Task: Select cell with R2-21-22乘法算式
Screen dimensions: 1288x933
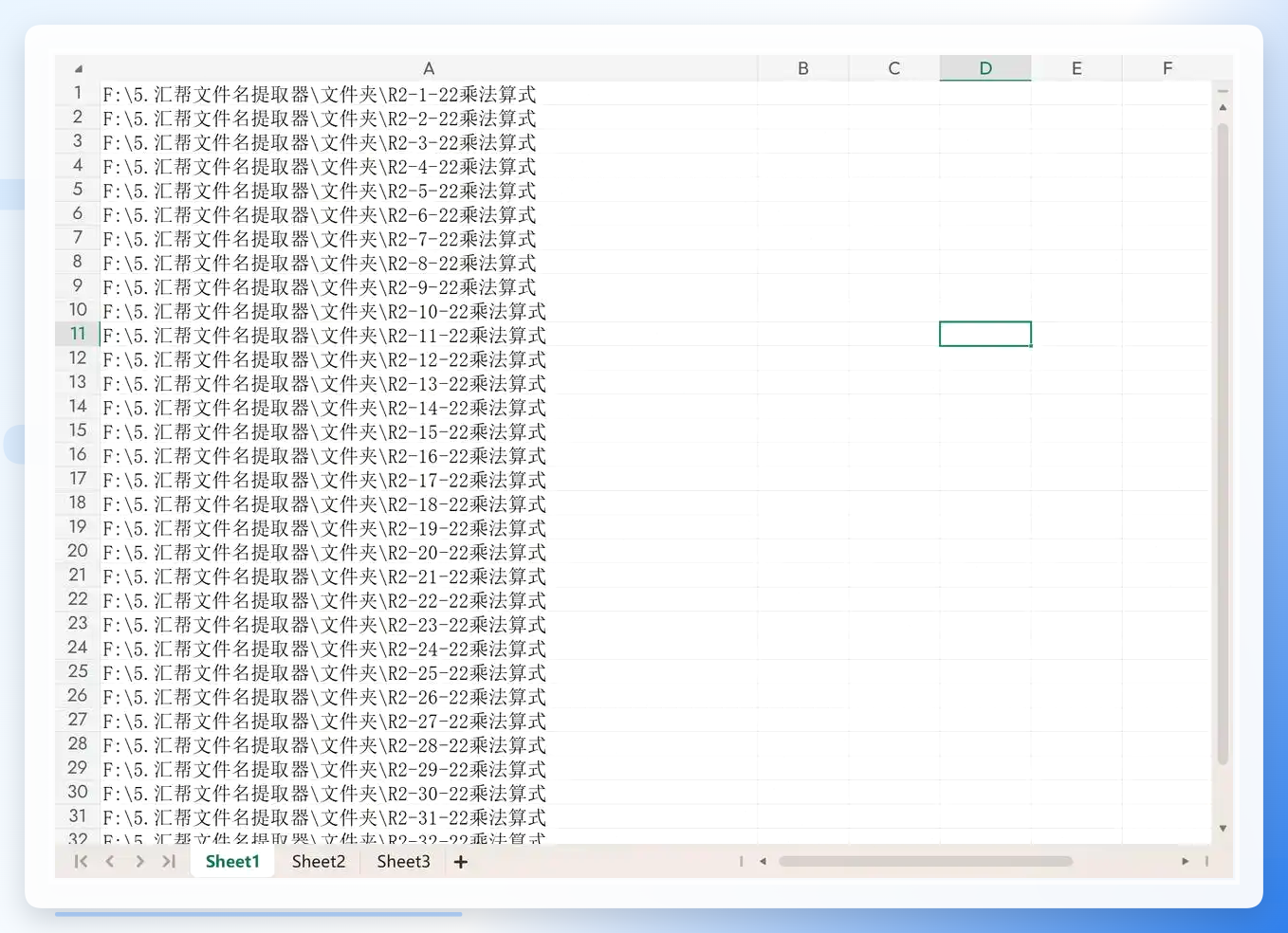Action: tap(429, 576)
